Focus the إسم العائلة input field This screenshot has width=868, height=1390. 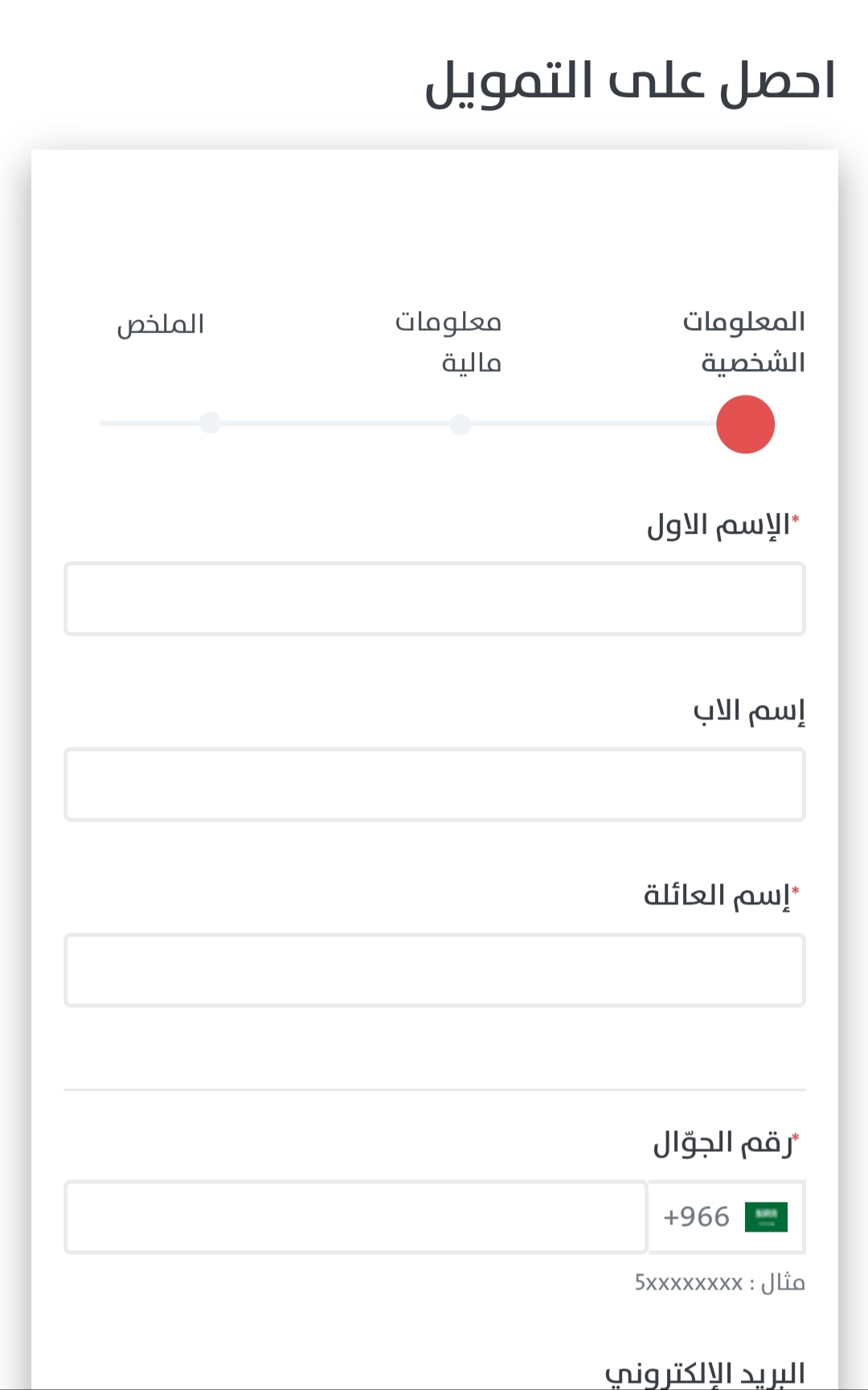(x=434, y=970)
